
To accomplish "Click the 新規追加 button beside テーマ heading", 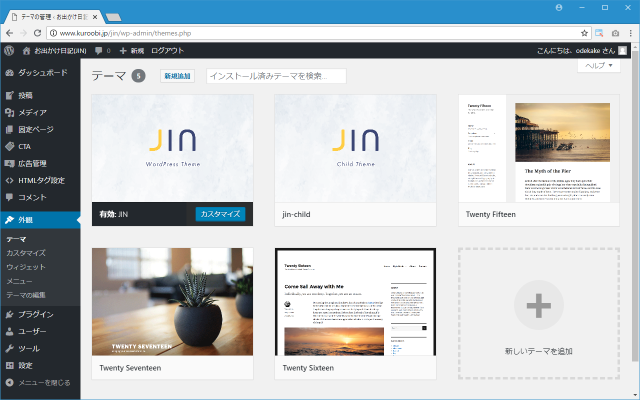I will [177, 76].
